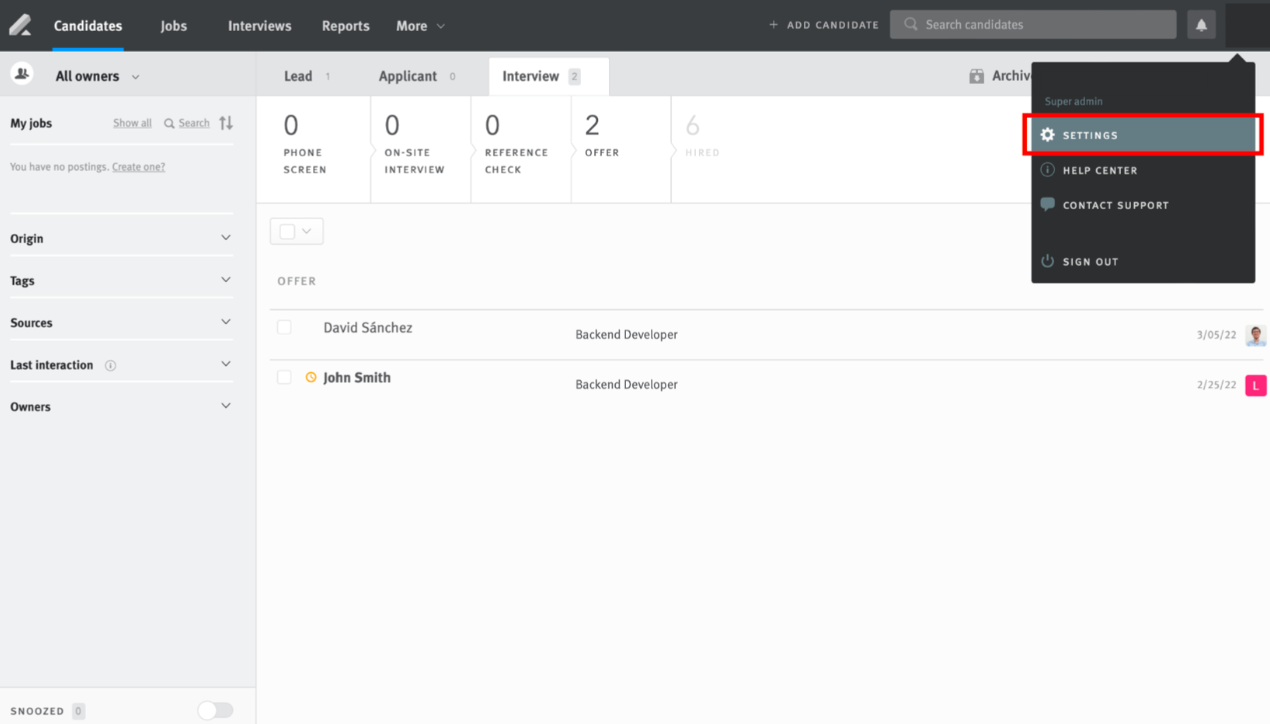
Task: Click Add Candidate in the top bar
Action: pyautogui.click(x=823, y=24)
